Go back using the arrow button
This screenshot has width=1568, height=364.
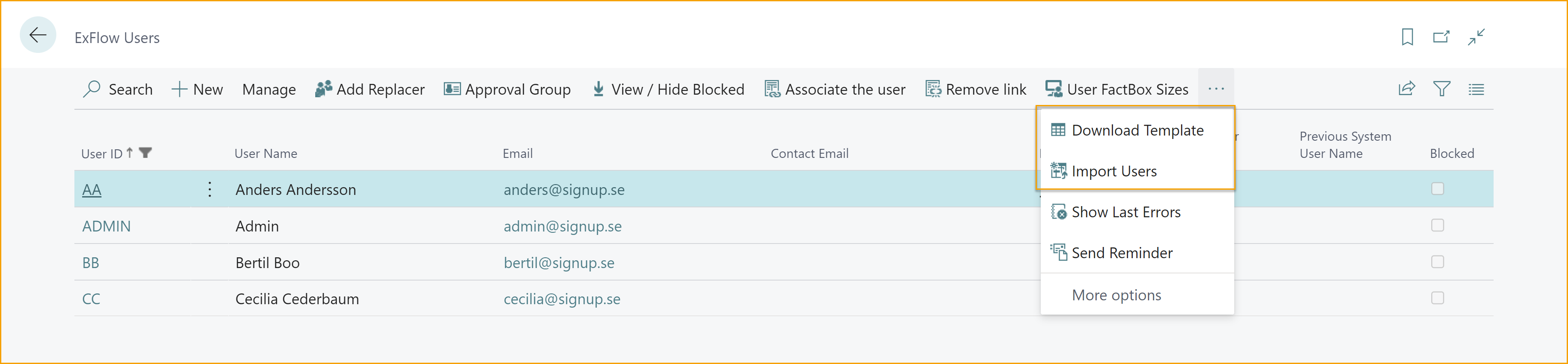[x=38, y=35]
